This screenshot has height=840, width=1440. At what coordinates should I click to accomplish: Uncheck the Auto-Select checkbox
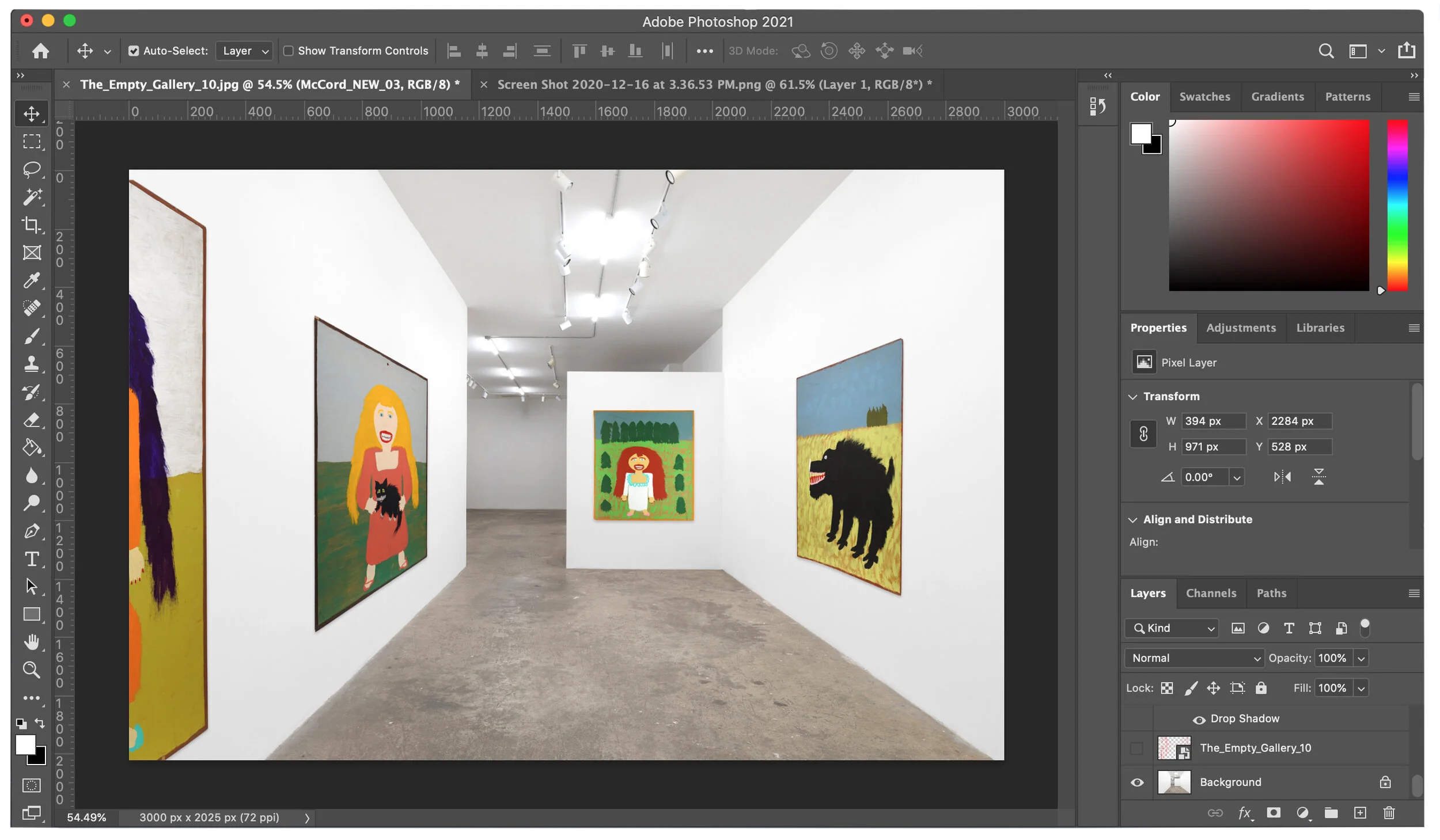click(134, 51)
